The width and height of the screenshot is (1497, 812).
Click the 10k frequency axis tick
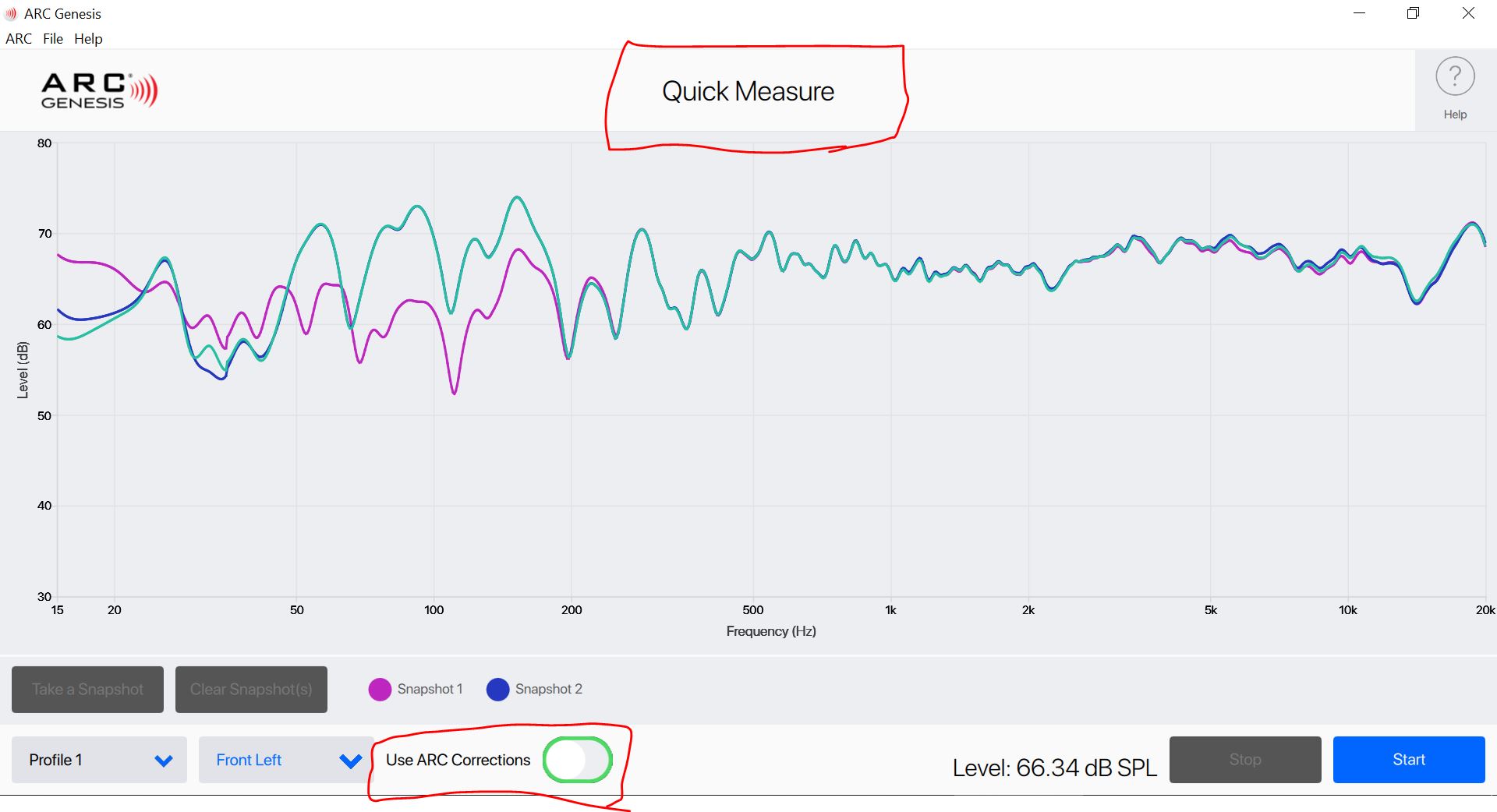(1348, 610)
